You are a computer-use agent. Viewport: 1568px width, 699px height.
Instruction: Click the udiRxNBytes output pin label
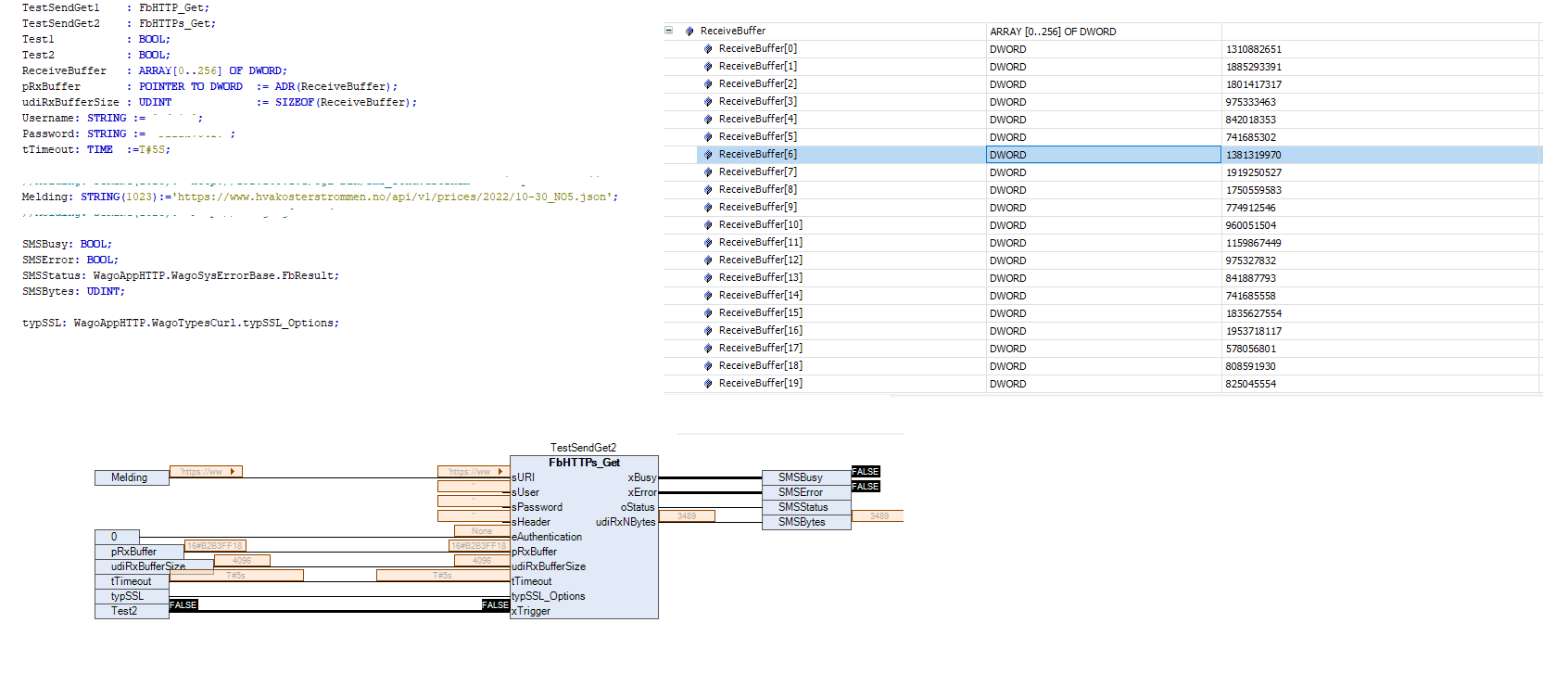point(626,522)
